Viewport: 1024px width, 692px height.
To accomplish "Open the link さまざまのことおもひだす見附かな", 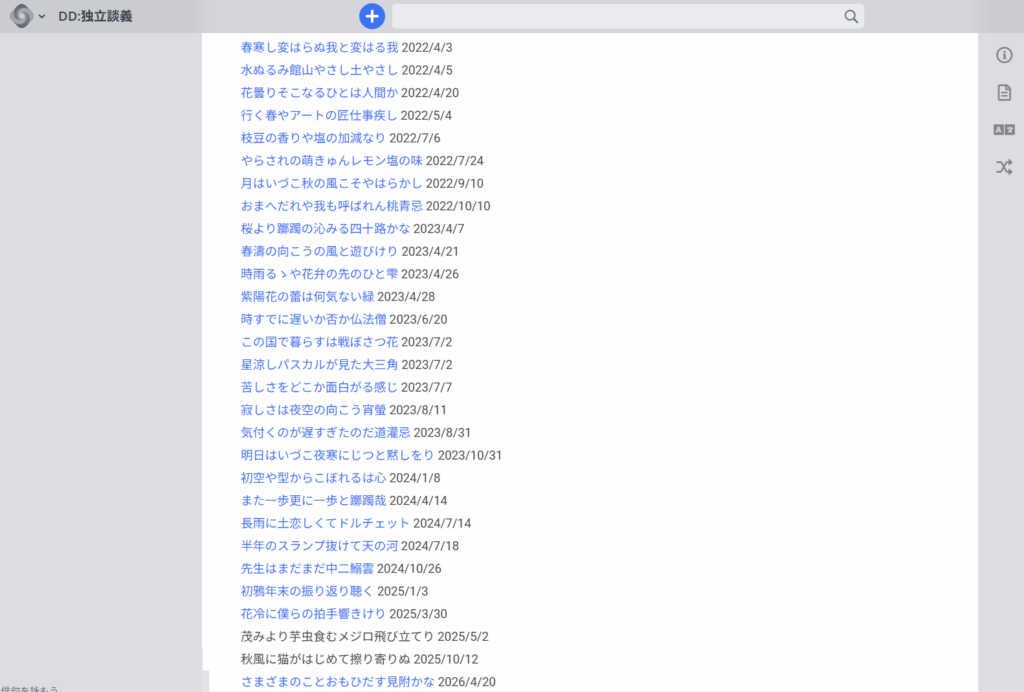I will click(337, 682).
